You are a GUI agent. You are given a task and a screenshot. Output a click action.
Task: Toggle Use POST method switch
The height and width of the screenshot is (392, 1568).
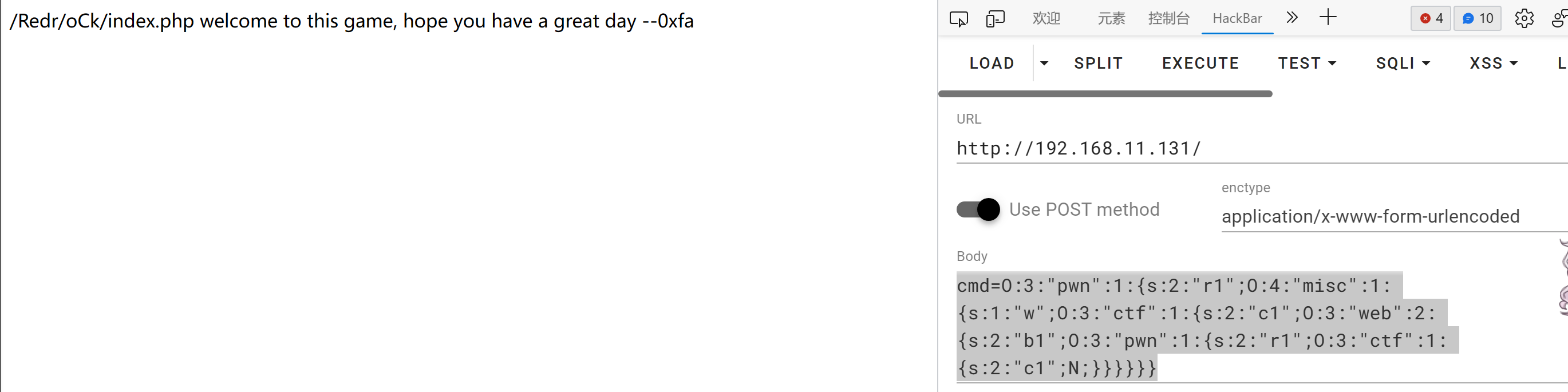click(x=978, y=209)
